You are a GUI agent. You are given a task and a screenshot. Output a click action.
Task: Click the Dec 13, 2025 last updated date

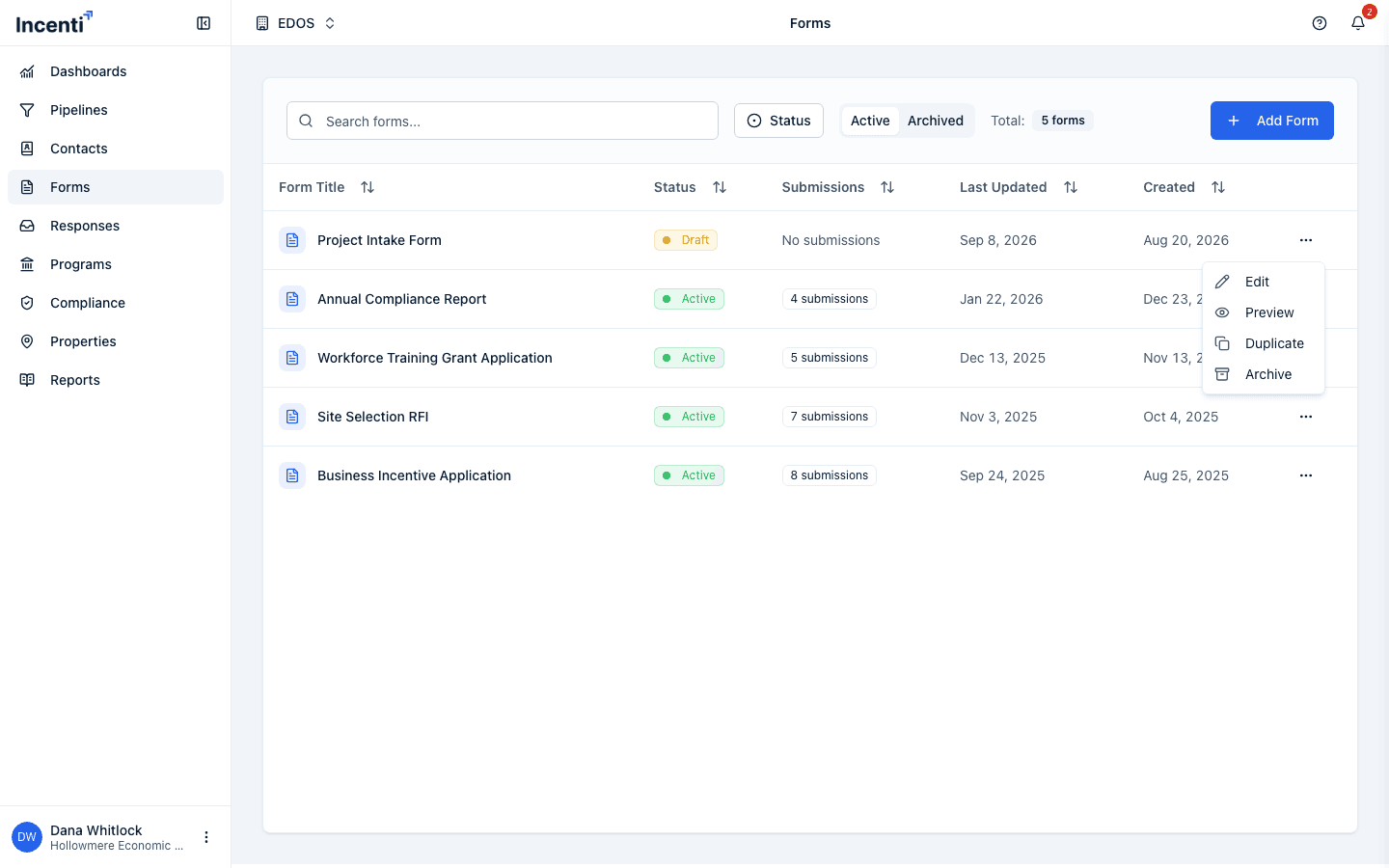pos(1002,358)
